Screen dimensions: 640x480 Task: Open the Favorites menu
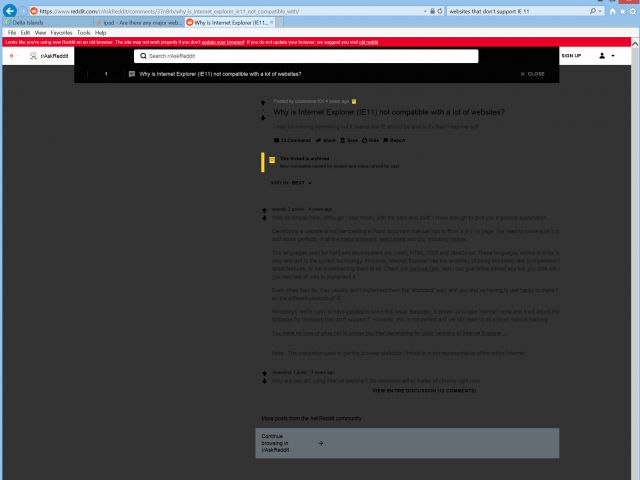click(61, 33)
